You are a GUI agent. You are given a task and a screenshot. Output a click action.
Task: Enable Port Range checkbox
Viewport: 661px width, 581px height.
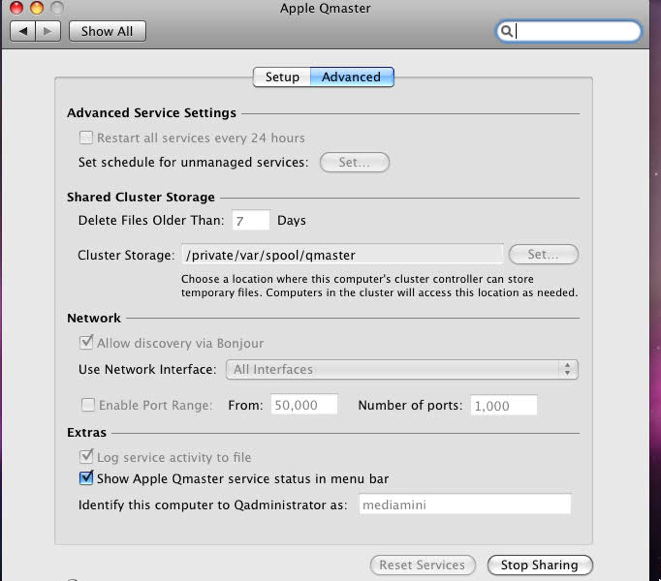tap(88, 405)
